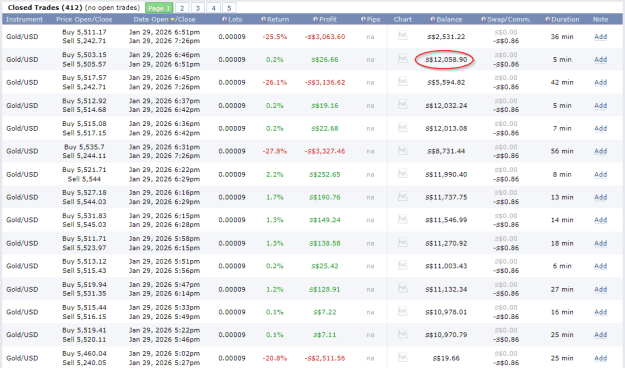Click the loss value -S$2,511.56
Viewport: 625px width, 368px height.
click(325, 358)
